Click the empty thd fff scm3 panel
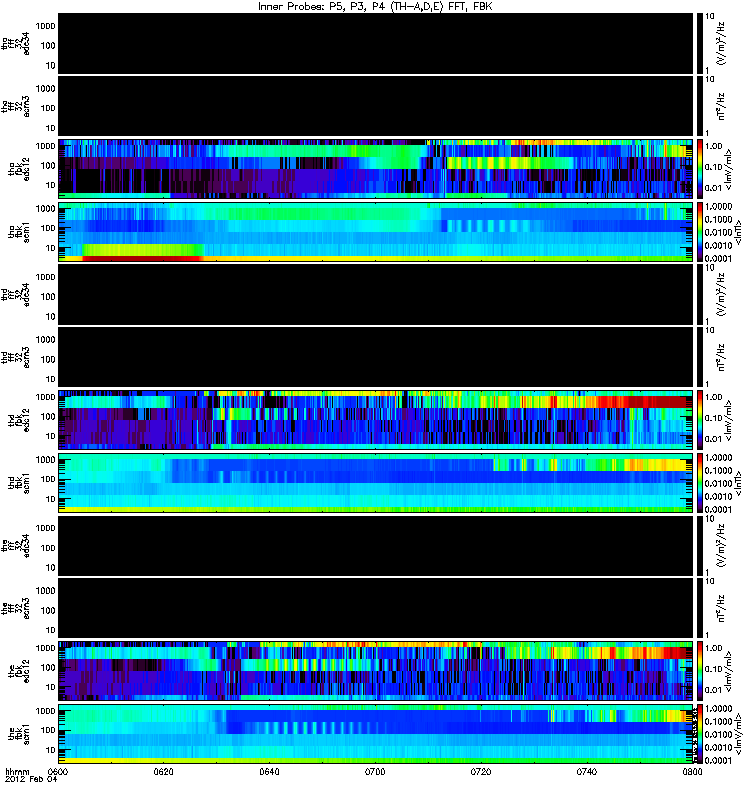The width and height of the screenshot is (750, 800). pyautogui.click(x=376, y=357)
